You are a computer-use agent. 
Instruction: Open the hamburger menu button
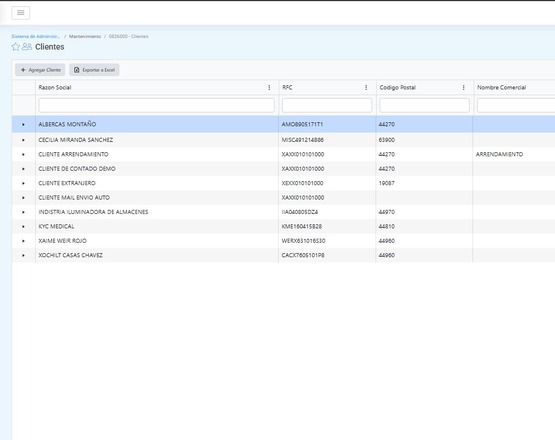tap(21, 13)
